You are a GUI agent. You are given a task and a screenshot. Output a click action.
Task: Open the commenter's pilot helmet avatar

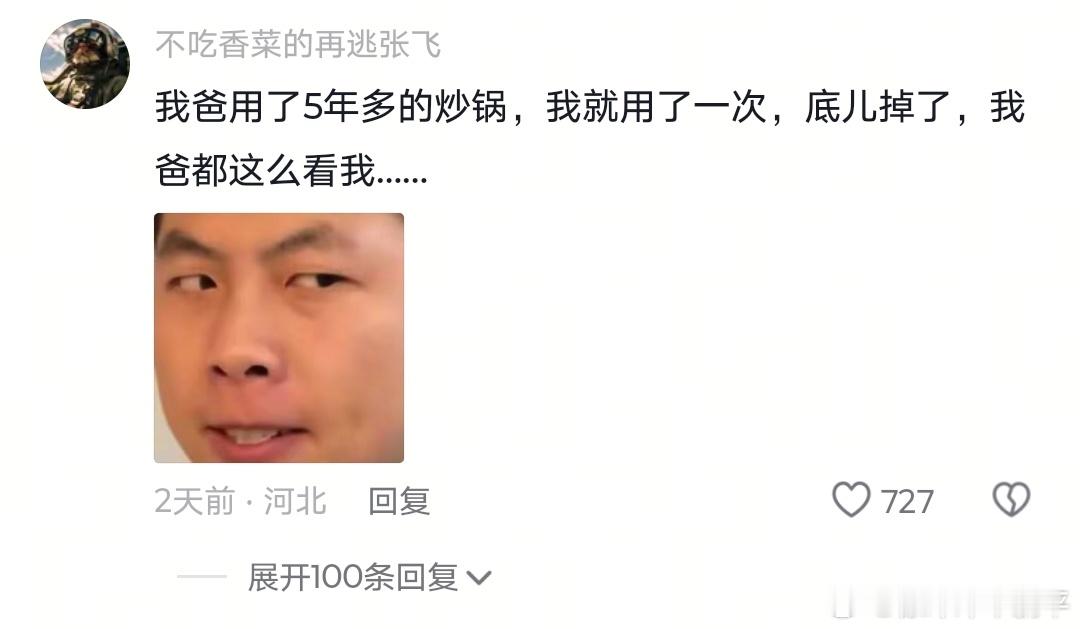tap(85, 63)
